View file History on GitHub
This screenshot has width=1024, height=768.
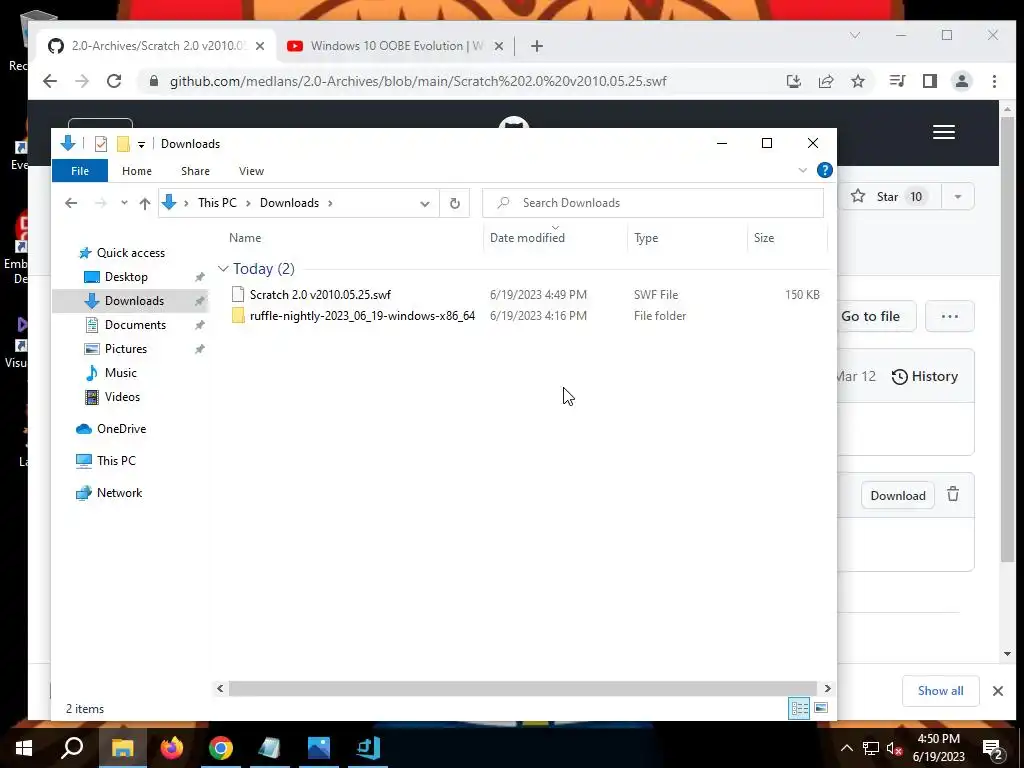pyautogui.click(x=925, y=377)
